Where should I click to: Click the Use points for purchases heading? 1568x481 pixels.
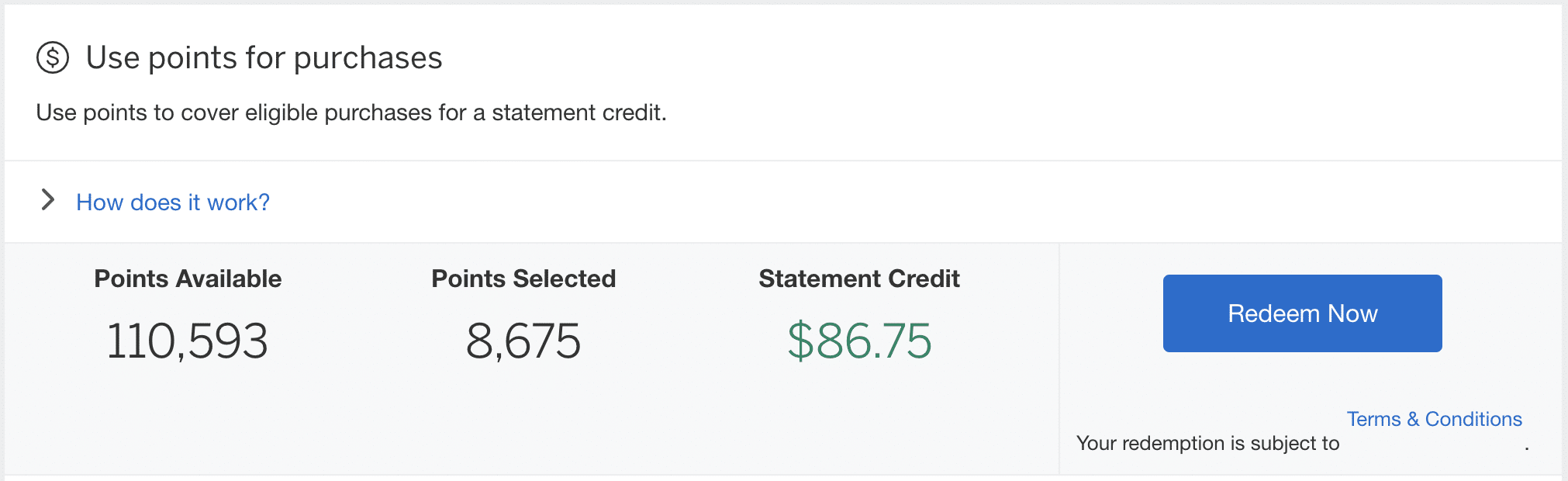(264, 58)
